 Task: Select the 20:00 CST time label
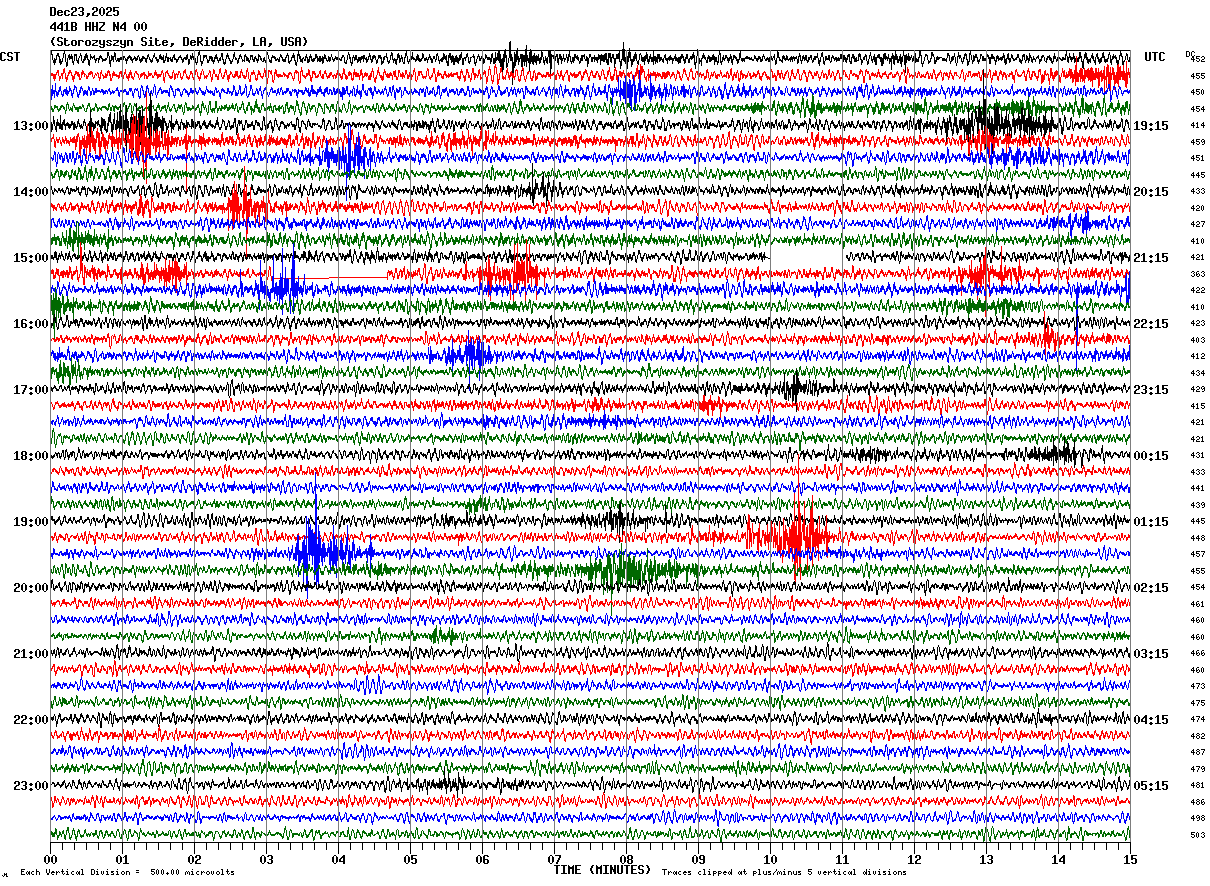click(31, 588)
